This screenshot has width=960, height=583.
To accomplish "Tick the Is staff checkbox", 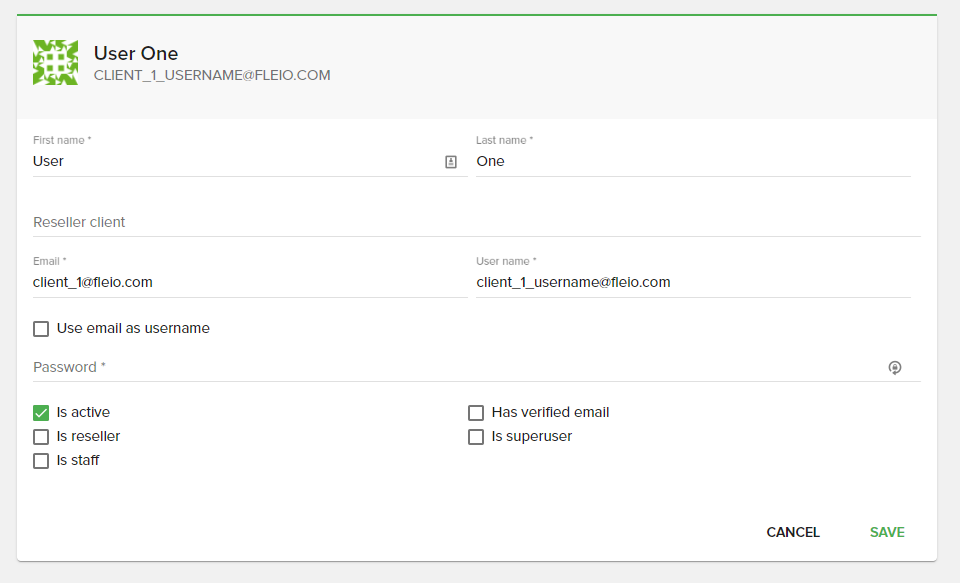I will click(41, 461).
